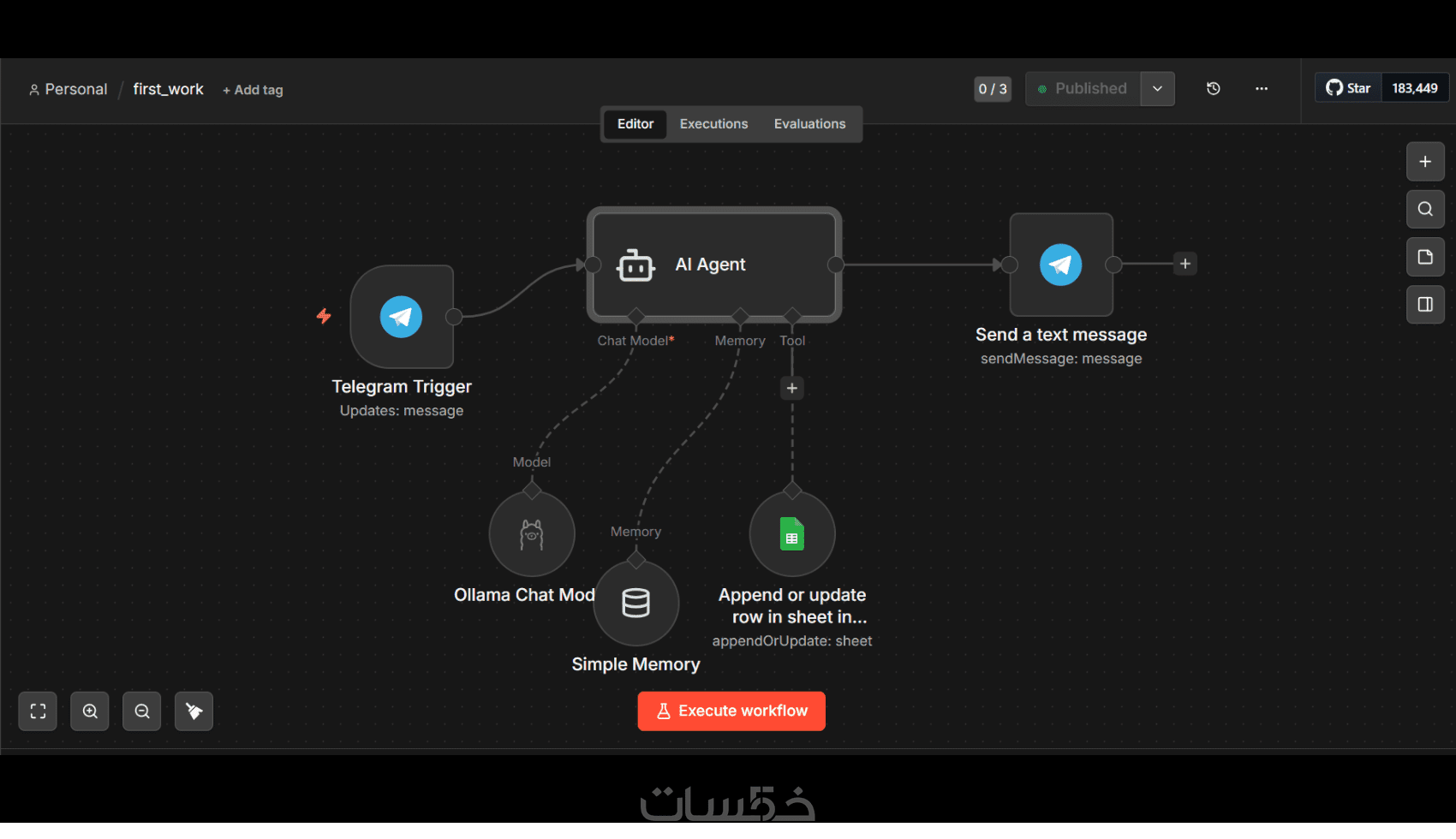Add a node after Send a text message

(1185, 264)
